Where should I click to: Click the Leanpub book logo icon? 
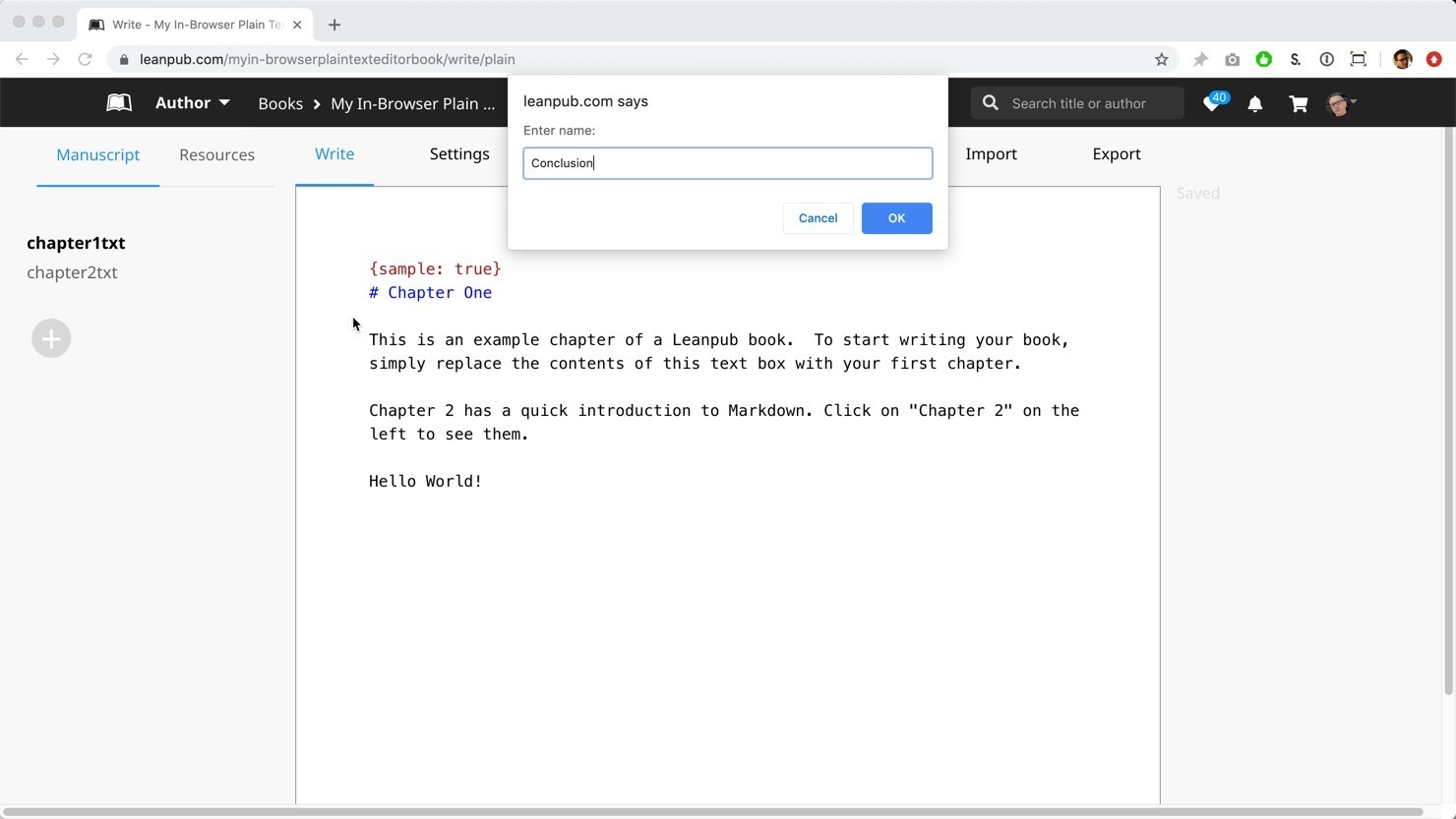click(119, 103)
